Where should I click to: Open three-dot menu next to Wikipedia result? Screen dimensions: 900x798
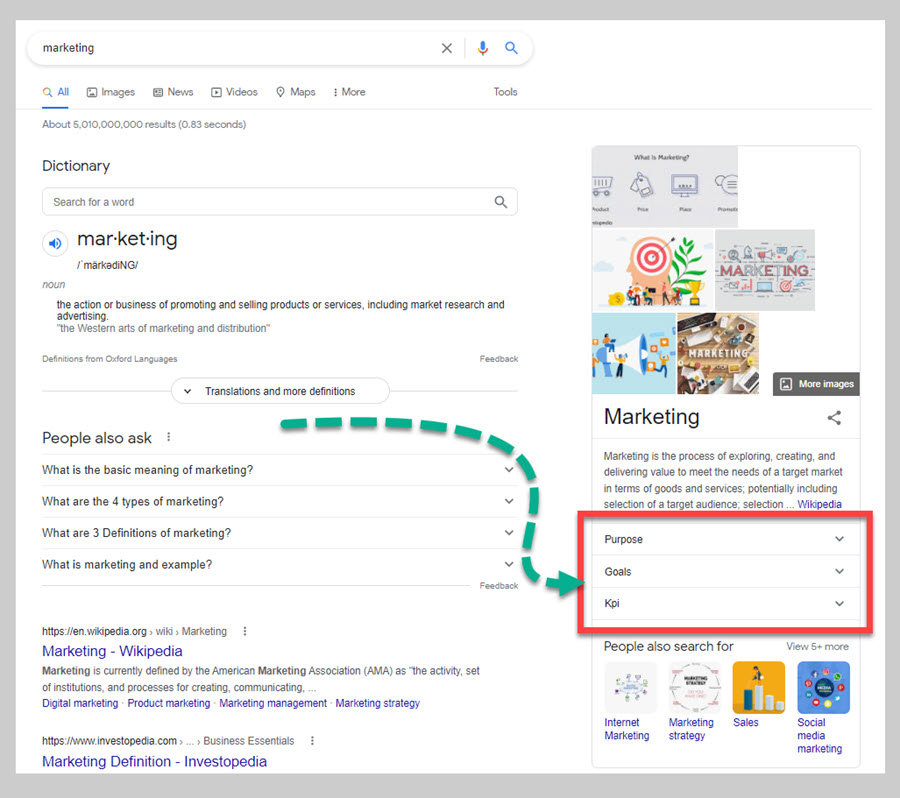coord(245,631)
